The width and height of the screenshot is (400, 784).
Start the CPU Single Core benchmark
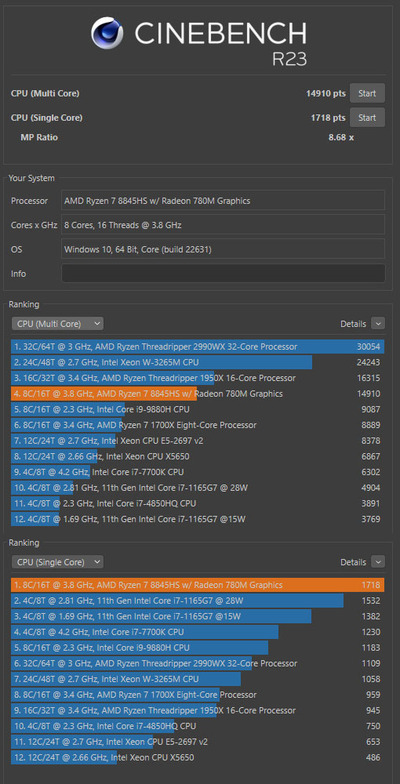367,118
